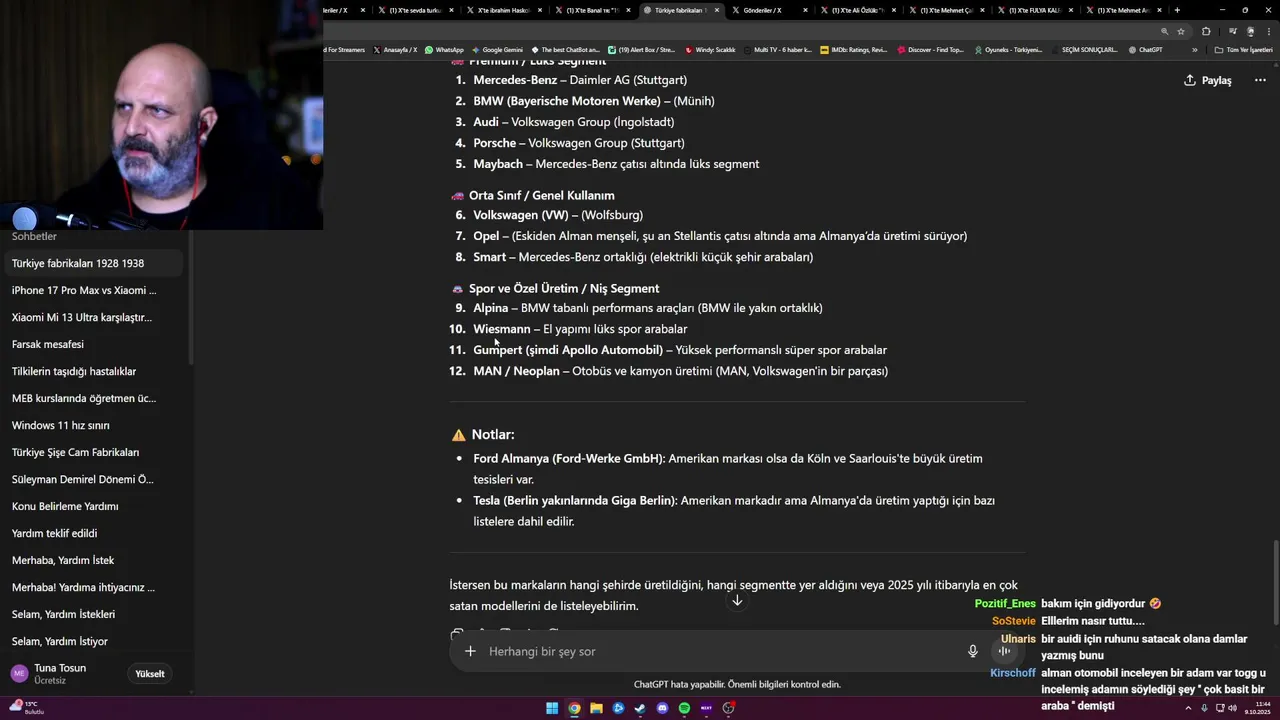The image size is (1280, 720).
Task: Start voice mode with the waveform button
Action: tap(1004, 651)
